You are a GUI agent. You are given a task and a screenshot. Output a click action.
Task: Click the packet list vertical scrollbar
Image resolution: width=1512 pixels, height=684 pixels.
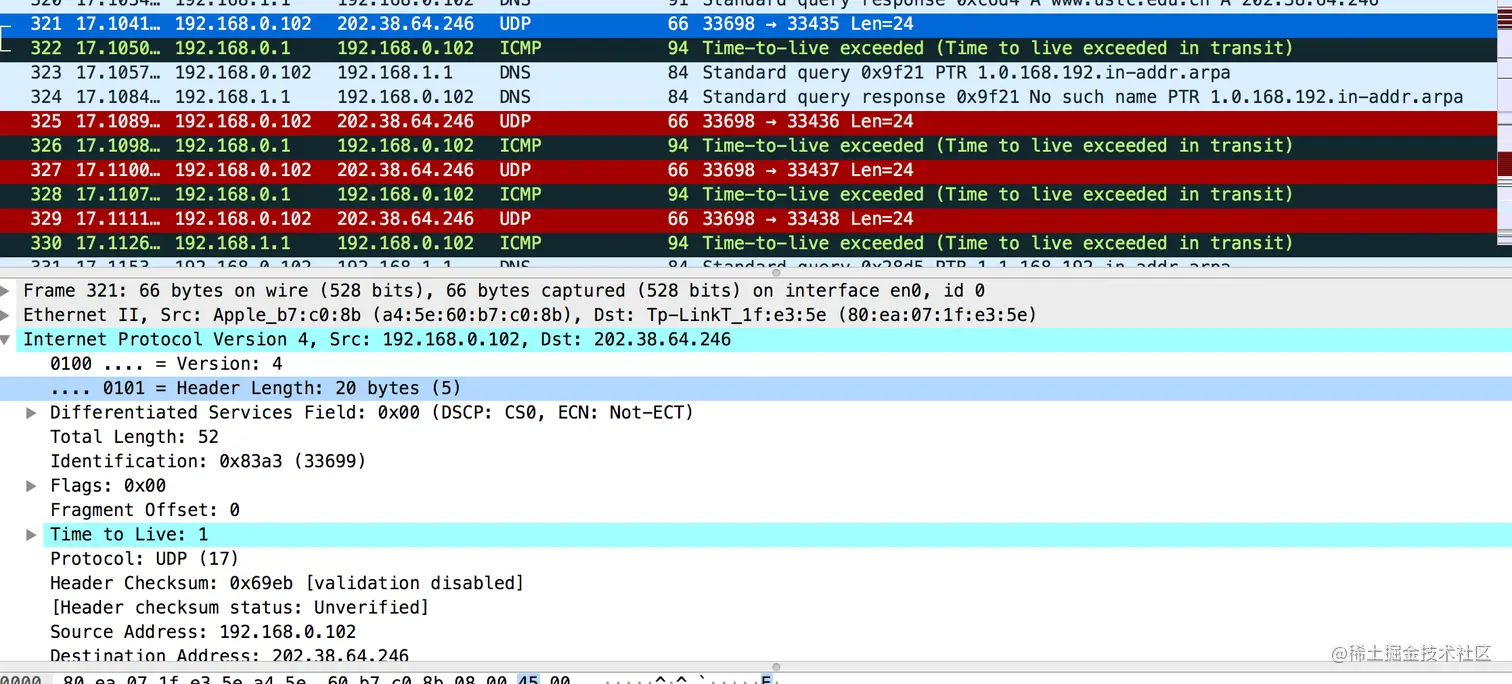point(1504,120)
